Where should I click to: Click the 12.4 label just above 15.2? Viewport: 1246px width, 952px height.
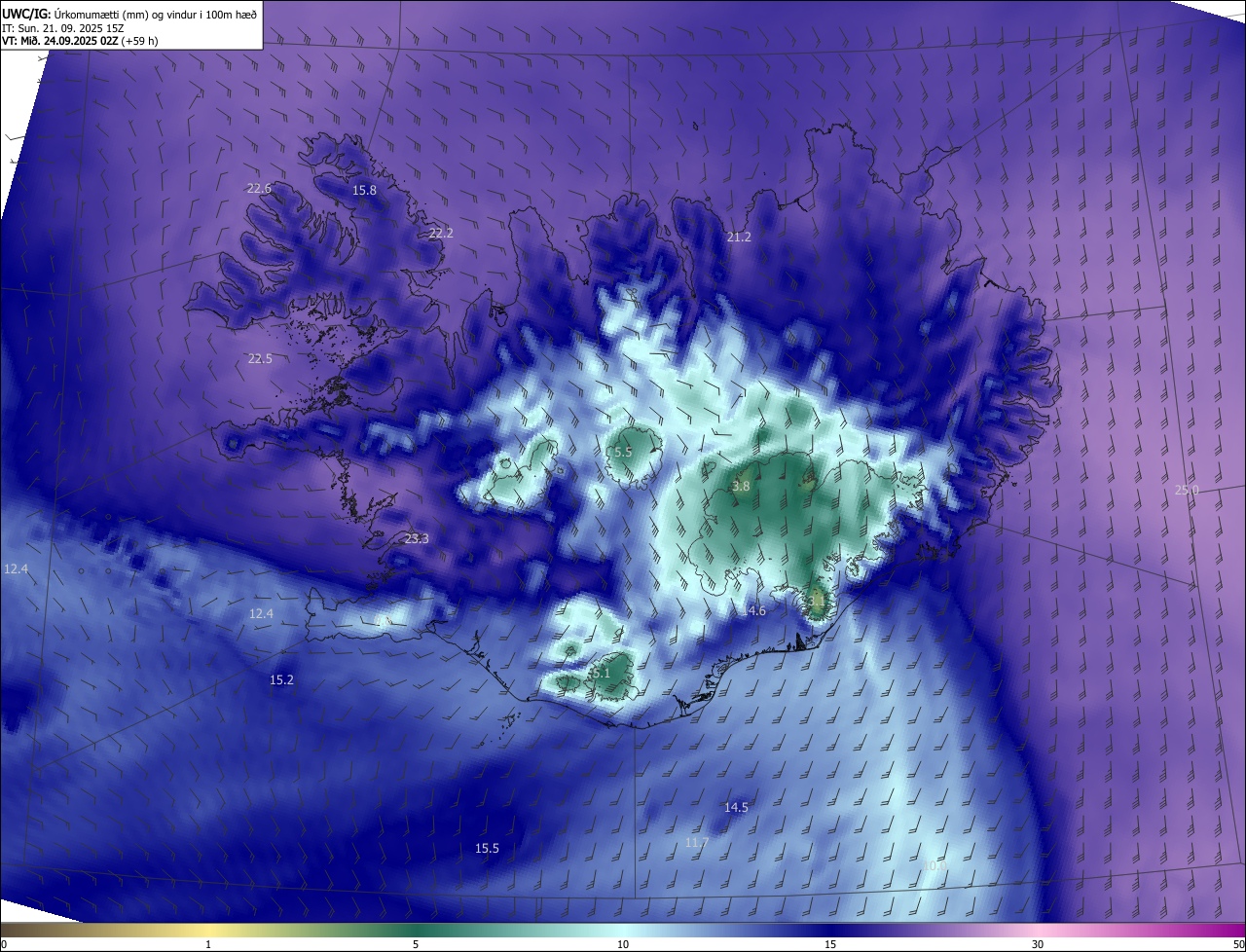[261, 613]
